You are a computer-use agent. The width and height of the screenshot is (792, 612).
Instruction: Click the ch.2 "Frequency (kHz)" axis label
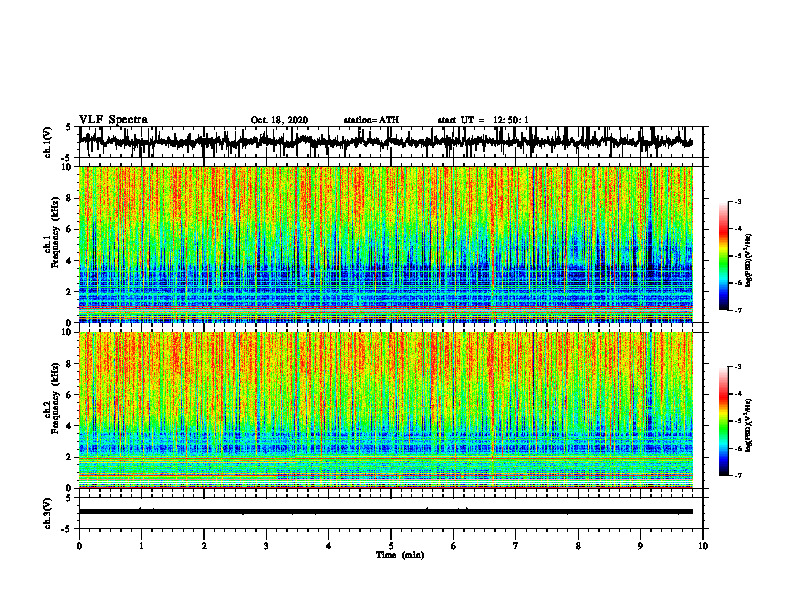(55, 398)
